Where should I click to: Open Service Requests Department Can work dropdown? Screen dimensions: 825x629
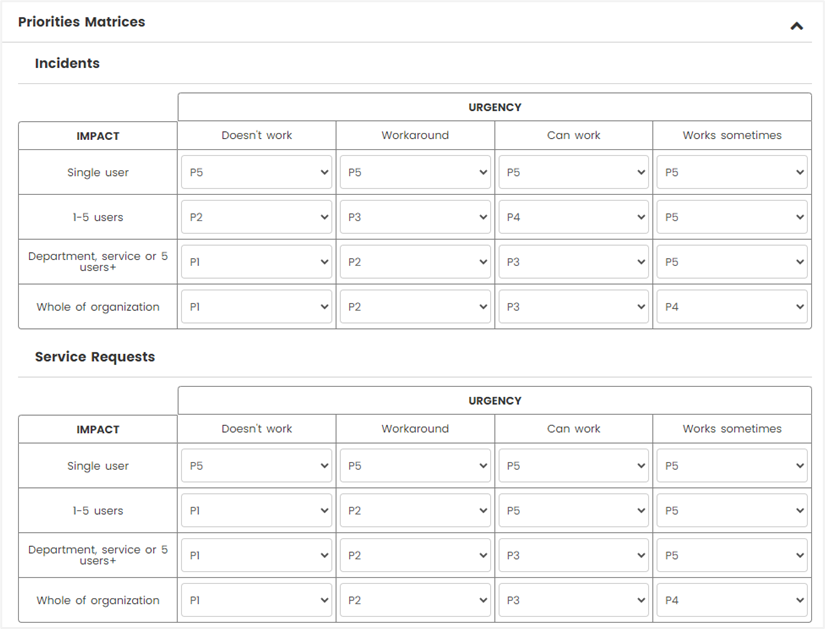coord(574,555)
